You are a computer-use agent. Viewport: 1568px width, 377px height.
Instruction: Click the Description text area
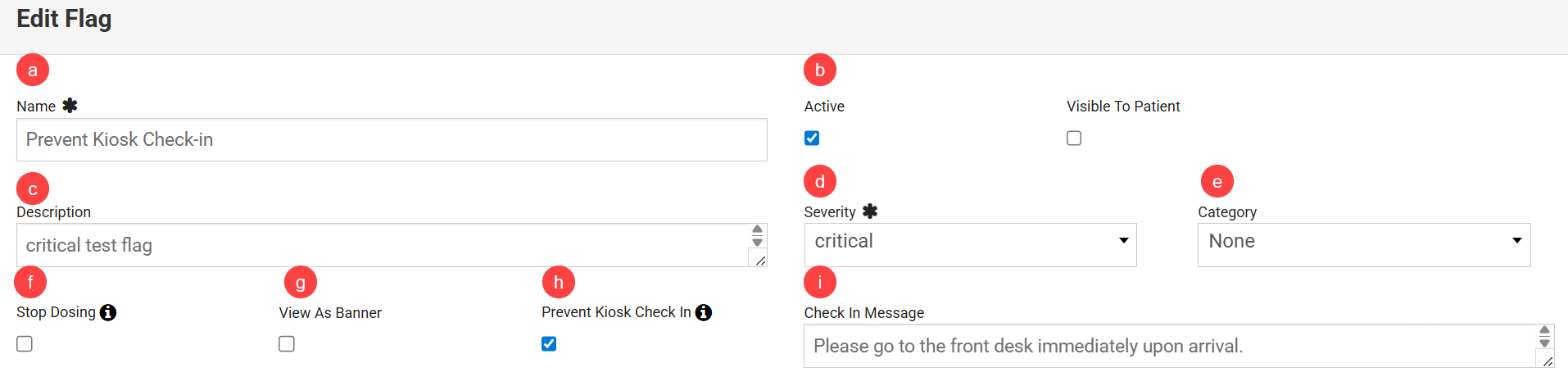tap(382, 245)
